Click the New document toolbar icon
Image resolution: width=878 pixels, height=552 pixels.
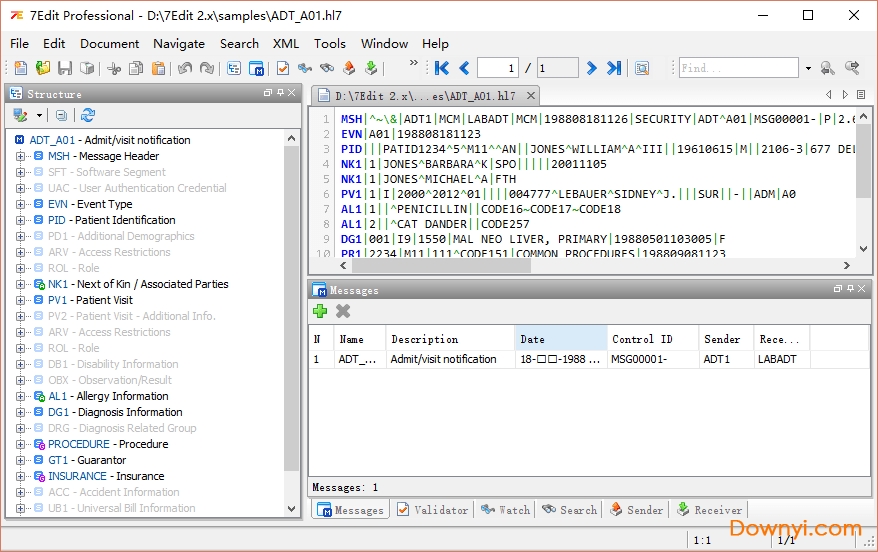(x=21, y=68)
